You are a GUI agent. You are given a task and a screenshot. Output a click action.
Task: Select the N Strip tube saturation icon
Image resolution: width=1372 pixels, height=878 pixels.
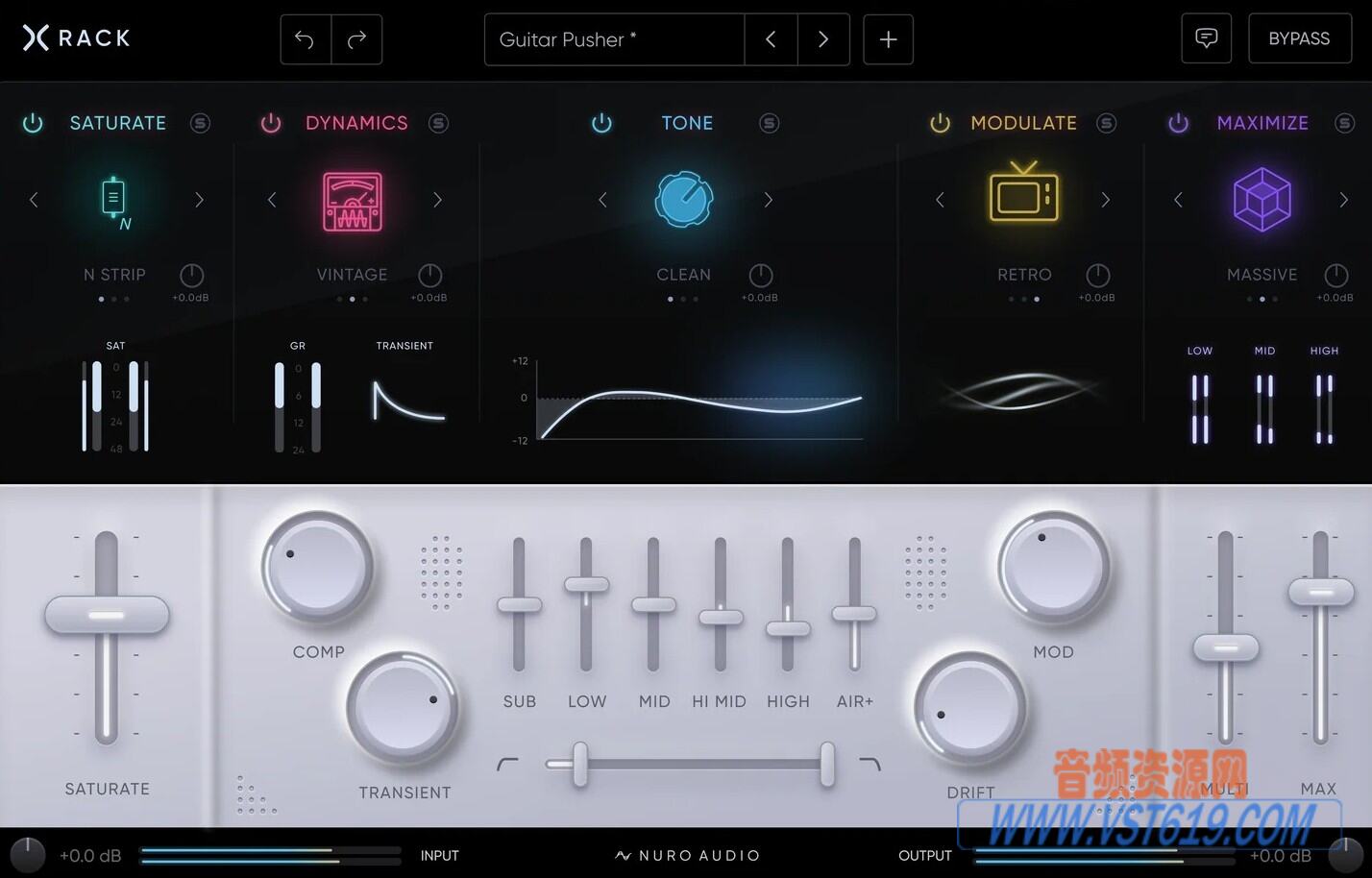pos(112,199)
